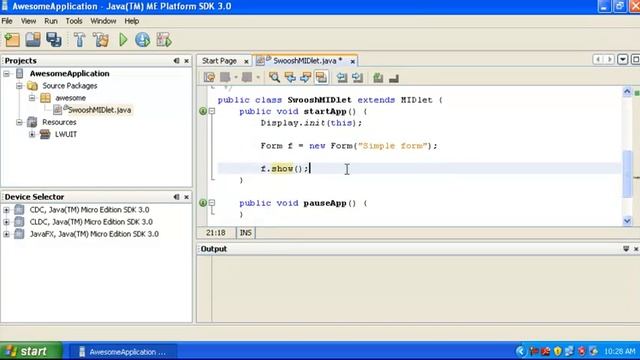Close the SwooshMIDlet.java tab
640x360 pixels.
353,62
